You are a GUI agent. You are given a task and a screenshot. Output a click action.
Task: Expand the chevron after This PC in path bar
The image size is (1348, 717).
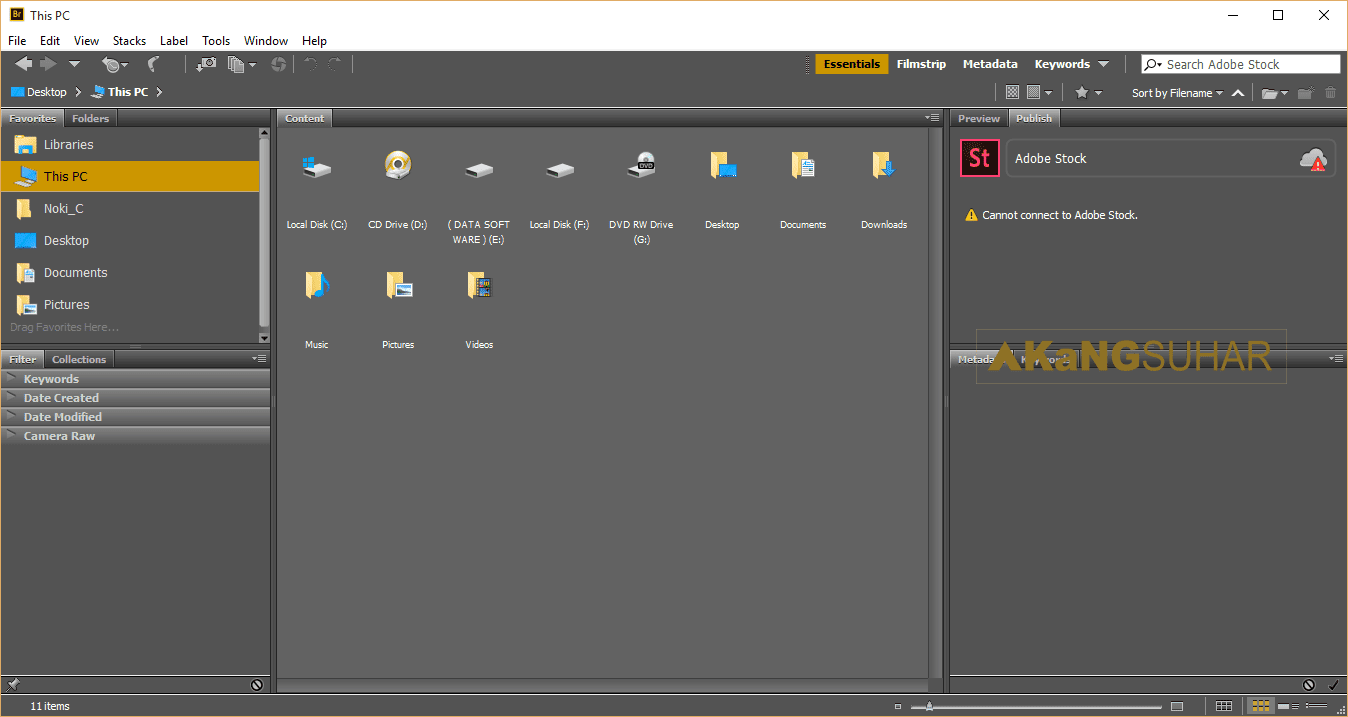tap(159, 92)
